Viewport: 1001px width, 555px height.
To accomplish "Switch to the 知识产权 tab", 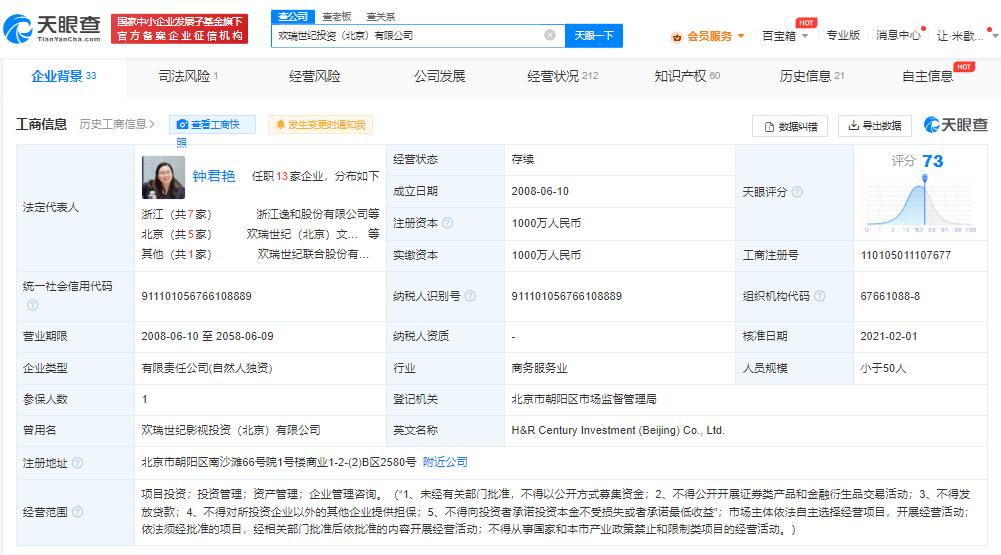I will click(687, 77).
